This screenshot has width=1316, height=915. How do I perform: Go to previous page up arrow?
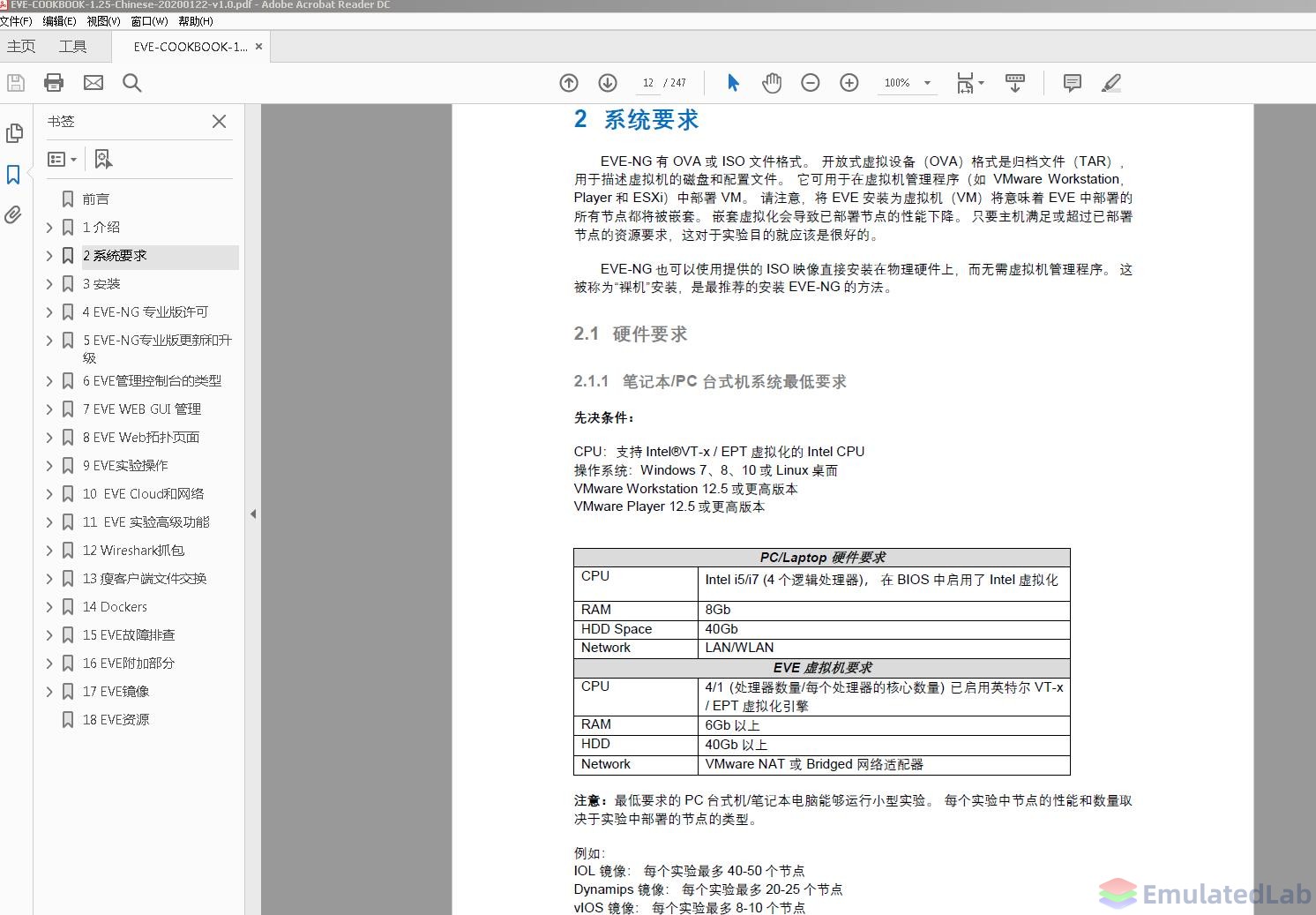(569, 83)
